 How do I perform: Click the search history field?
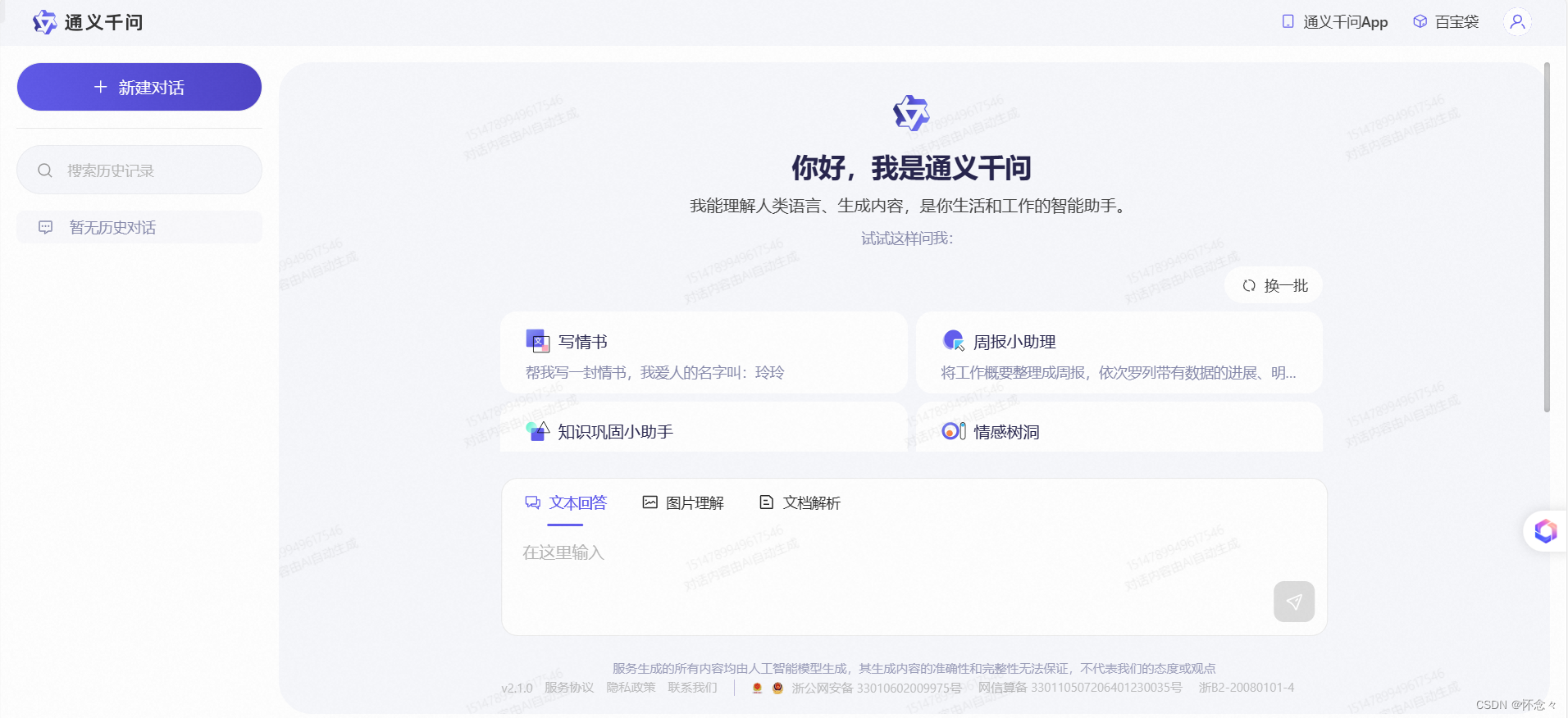coord(139,170)
